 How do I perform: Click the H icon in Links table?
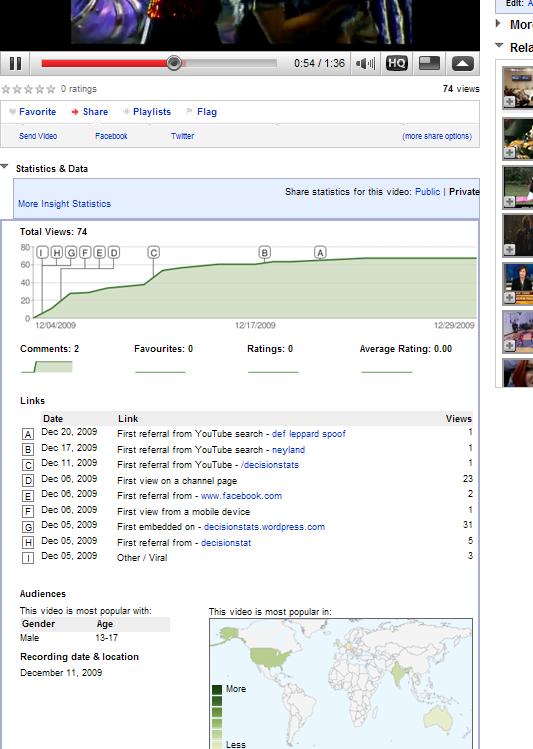[x=28, y=542]
